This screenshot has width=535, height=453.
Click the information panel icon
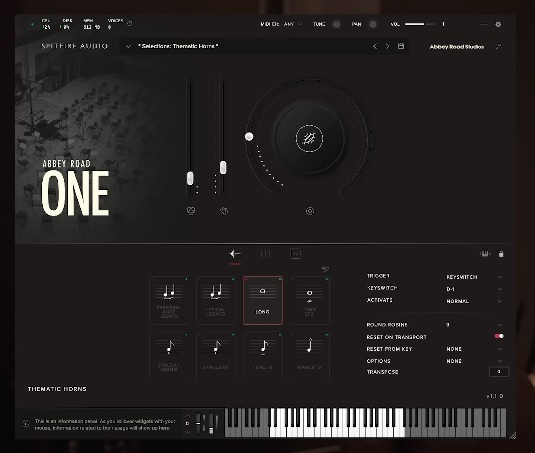(26, 423)
